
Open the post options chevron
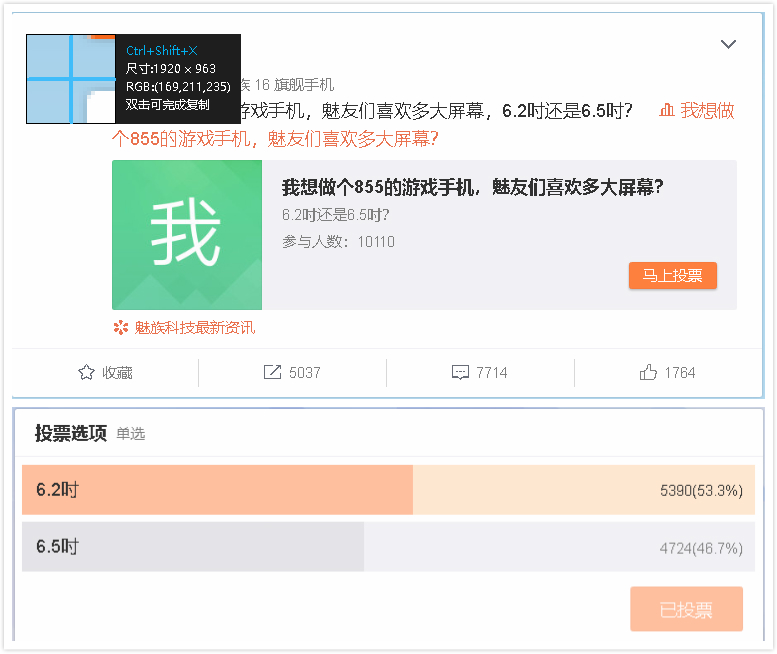pos(728,44)
